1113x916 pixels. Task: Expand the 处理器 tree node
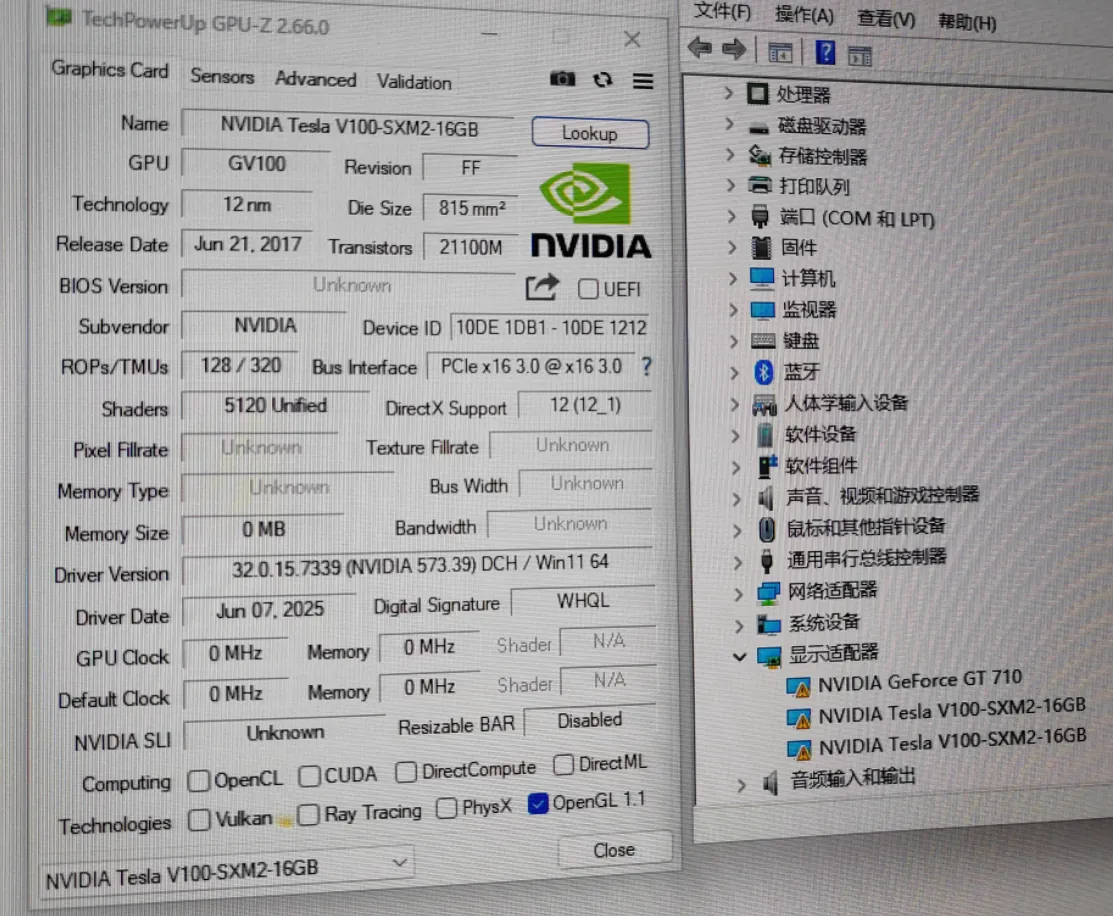pyautogui.click(x=727, y=92)
